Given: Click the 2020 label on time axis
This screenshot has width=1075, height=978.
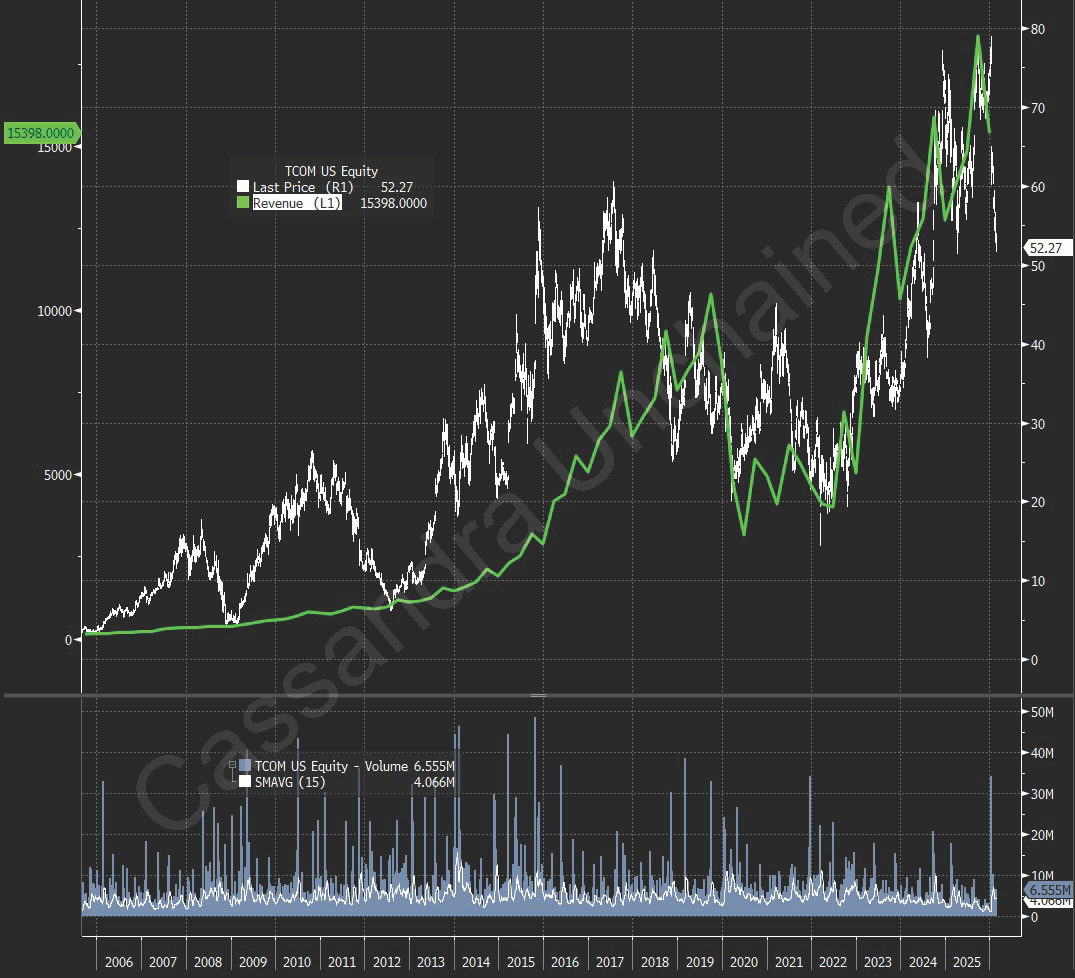Looking at the screenshot, I should tap(744, 961).
